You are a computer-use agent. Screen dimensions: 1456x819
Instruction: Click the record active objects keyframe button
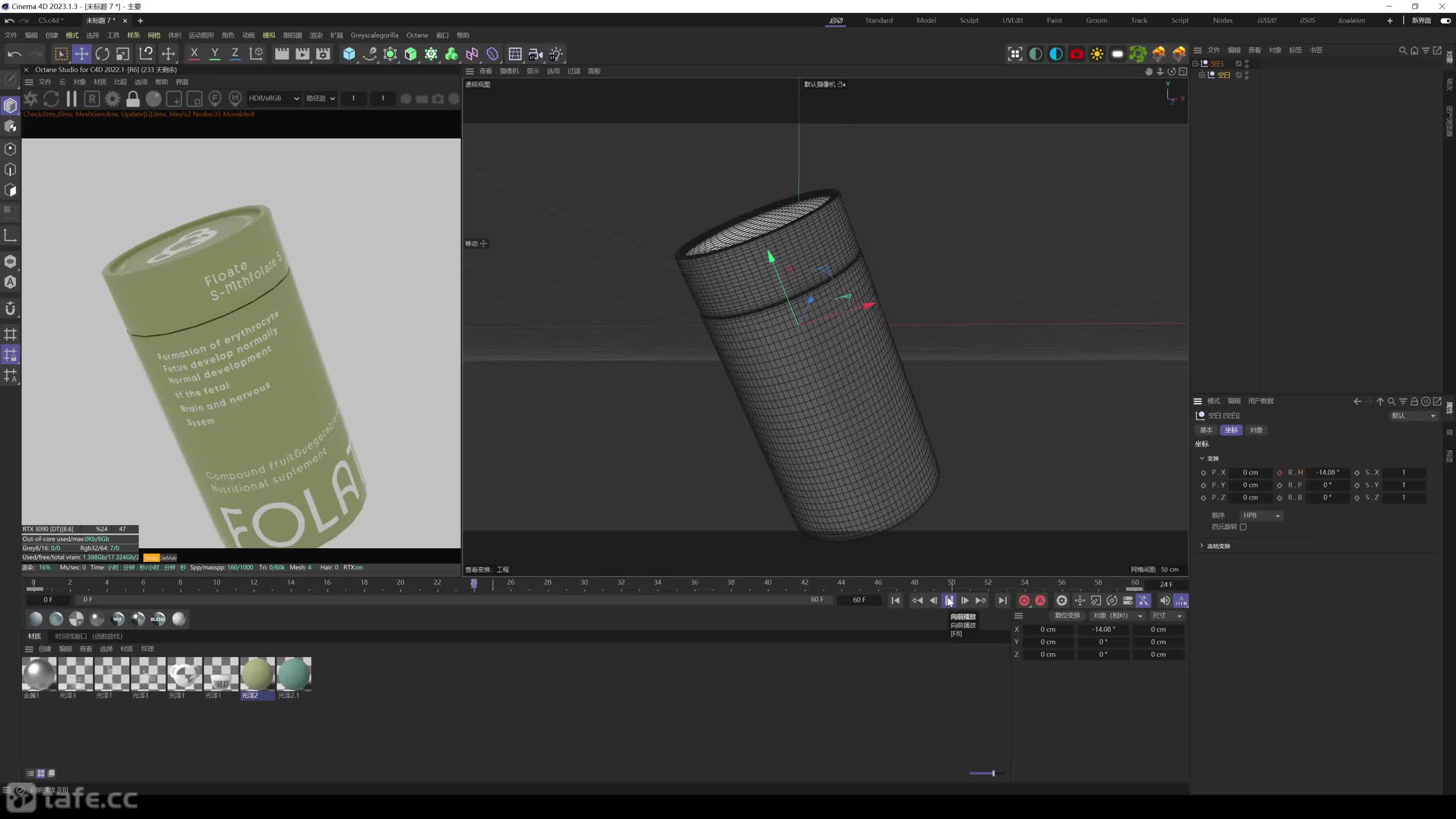(1024, 601)
